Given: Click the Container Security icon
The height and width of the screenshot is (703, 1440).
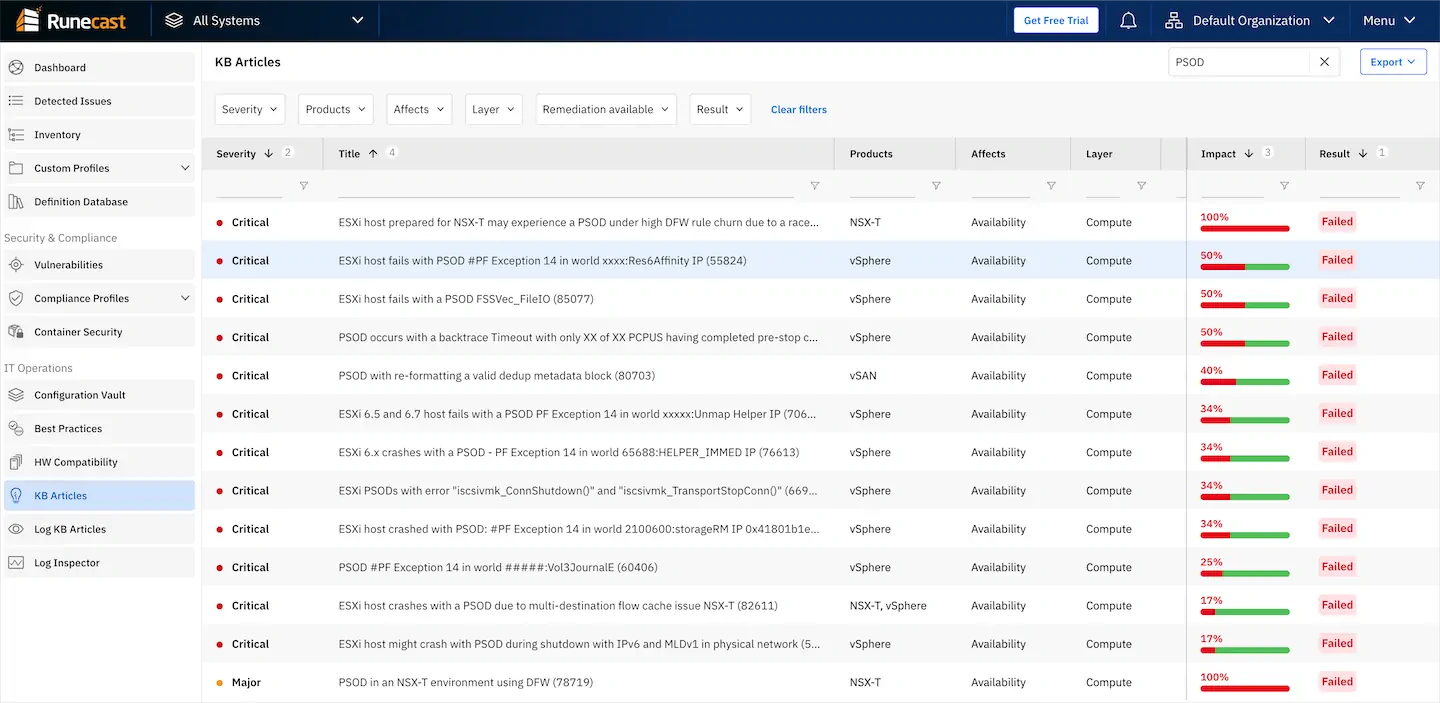Looking at the screenshot, I should [x=16, y=332].
